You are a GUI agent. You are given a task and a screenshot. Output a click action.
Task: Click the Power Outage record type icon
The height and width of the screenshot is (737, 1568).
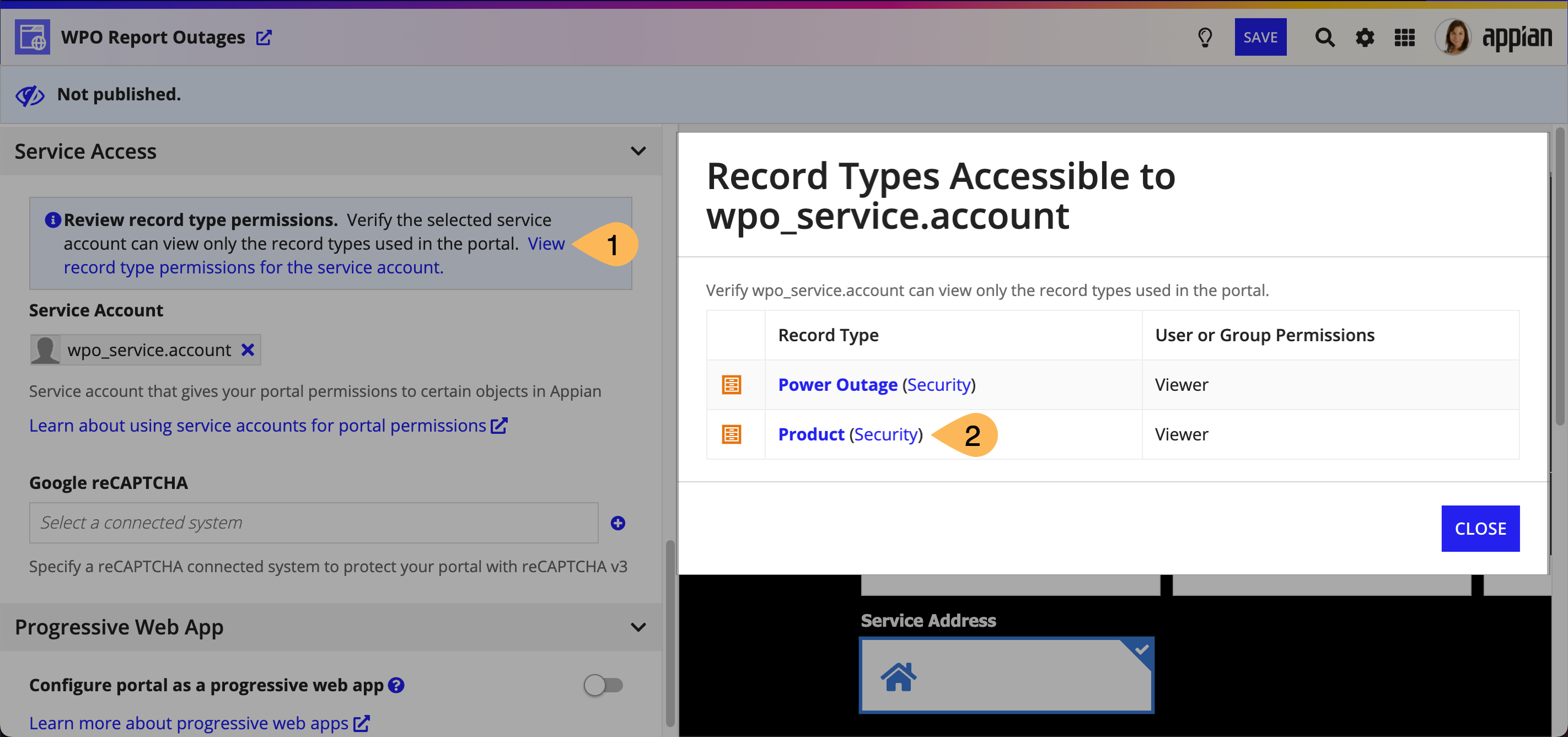click(x=731, y=385)
